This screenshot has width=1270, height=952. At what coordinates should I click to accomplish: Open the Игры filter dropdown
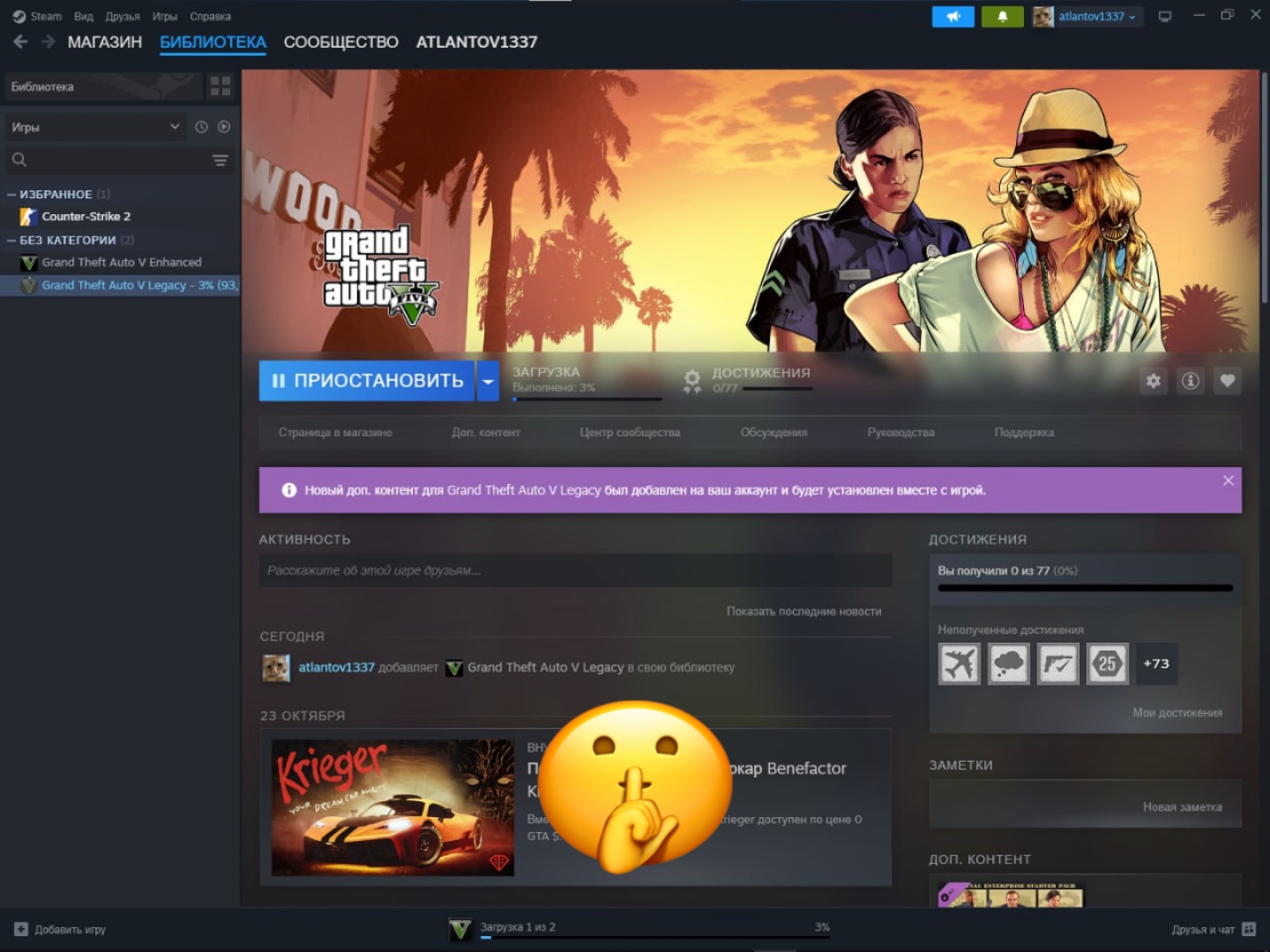95,127
